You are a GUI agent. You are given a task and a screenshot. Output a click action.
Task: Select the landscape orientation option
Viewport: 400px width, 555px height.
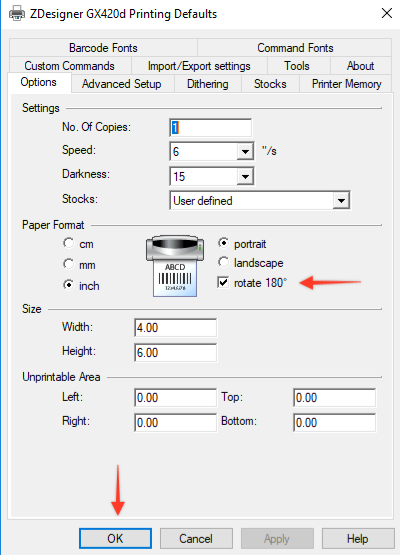pos(223,262)
